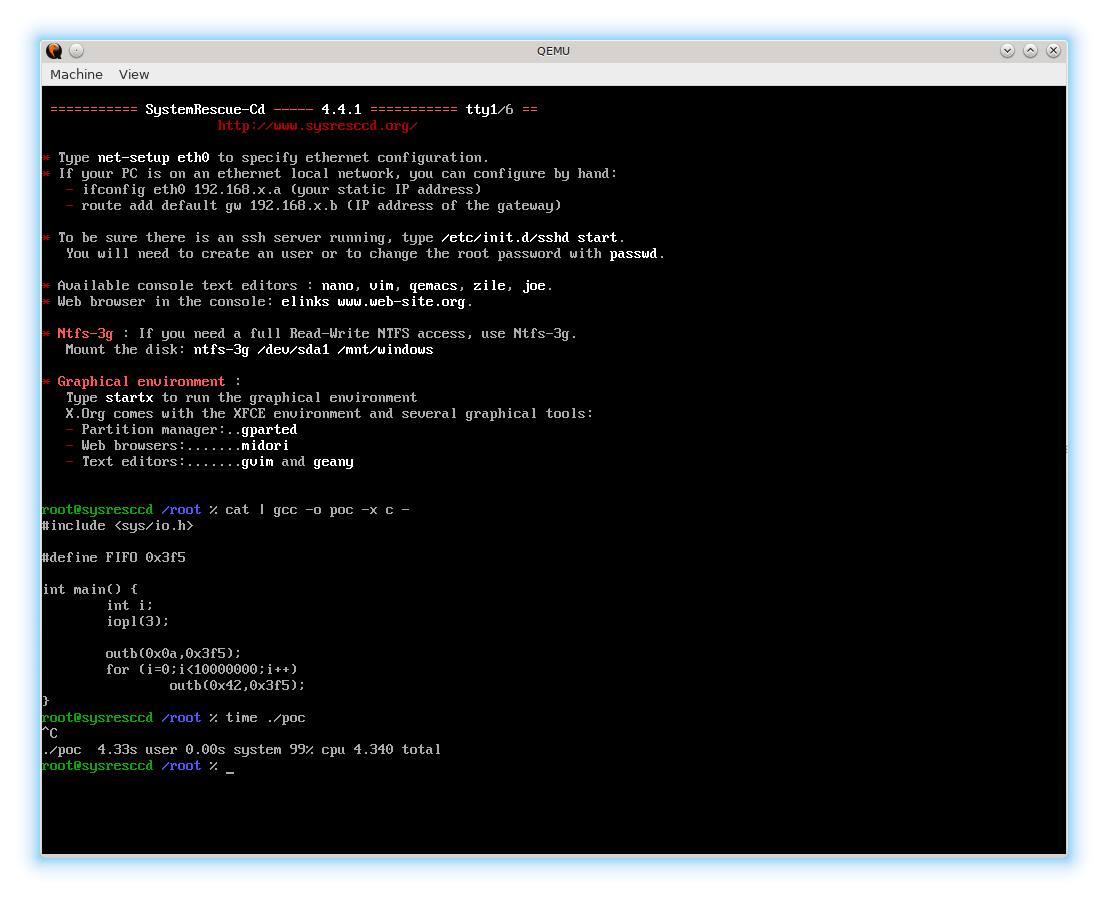Open the View menu
The width and height of the screenshot is (1108, 898).
(x=134, y=74)
